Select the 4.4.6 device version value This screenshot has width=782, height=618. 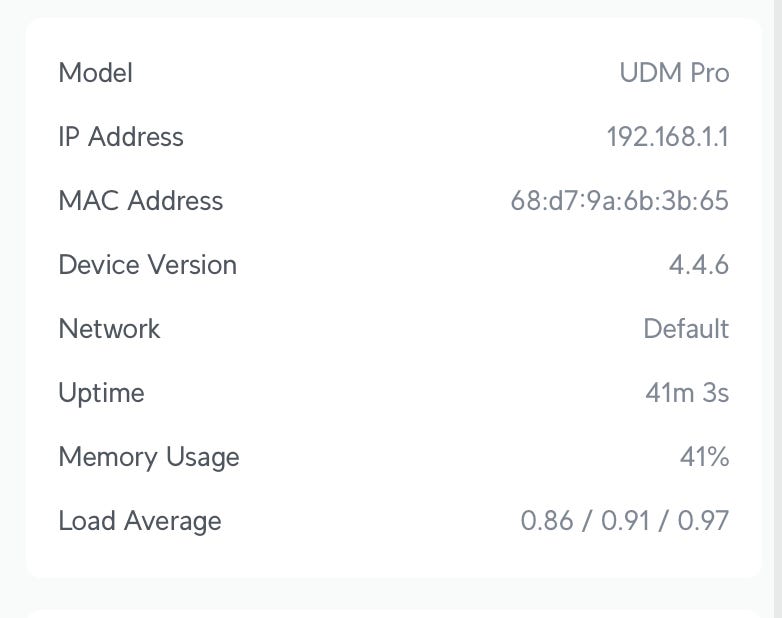tap(698, 265)
